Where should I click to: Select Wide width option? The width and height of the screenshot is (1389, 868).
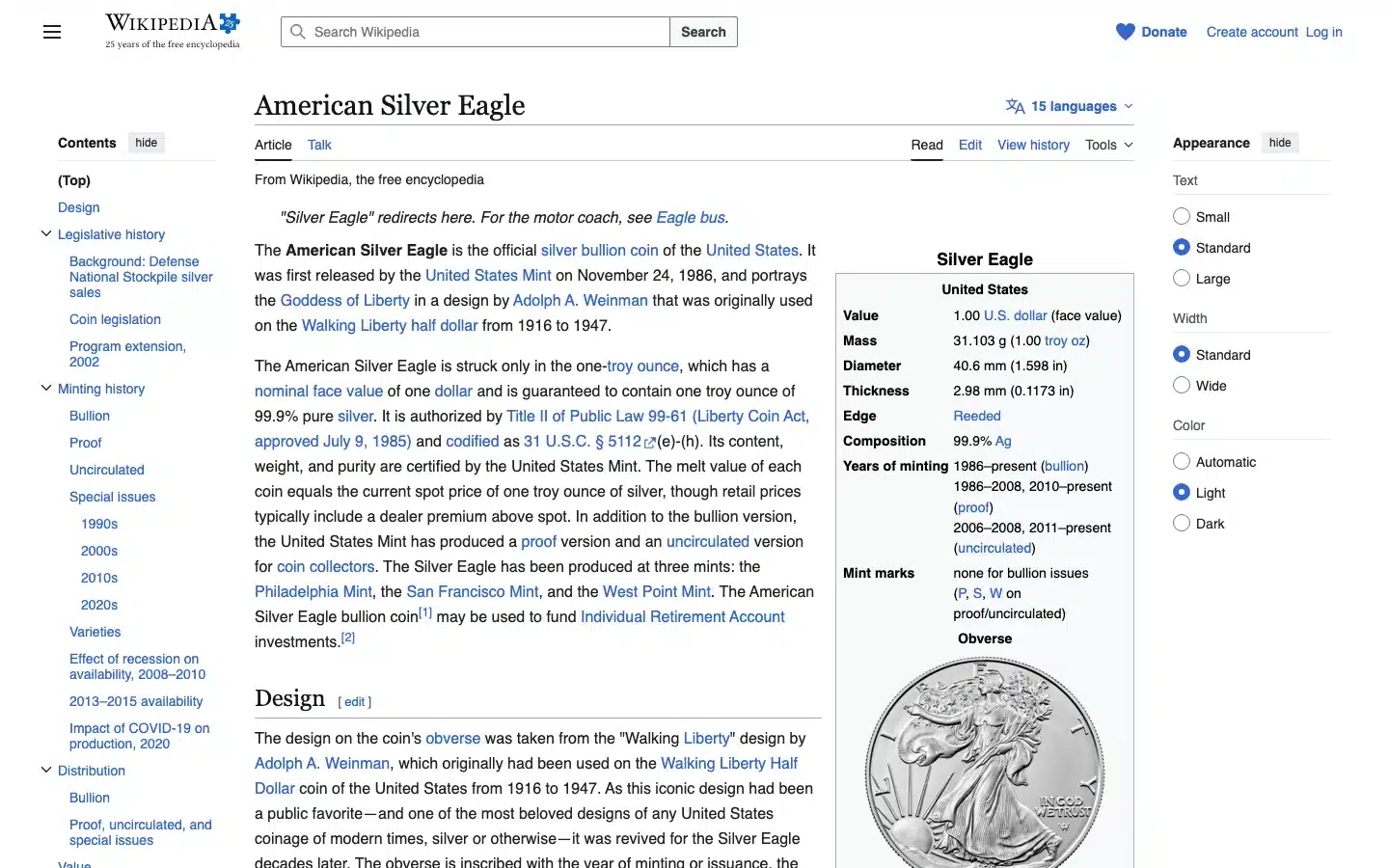pyautogui.click(x=1182, y=385)
